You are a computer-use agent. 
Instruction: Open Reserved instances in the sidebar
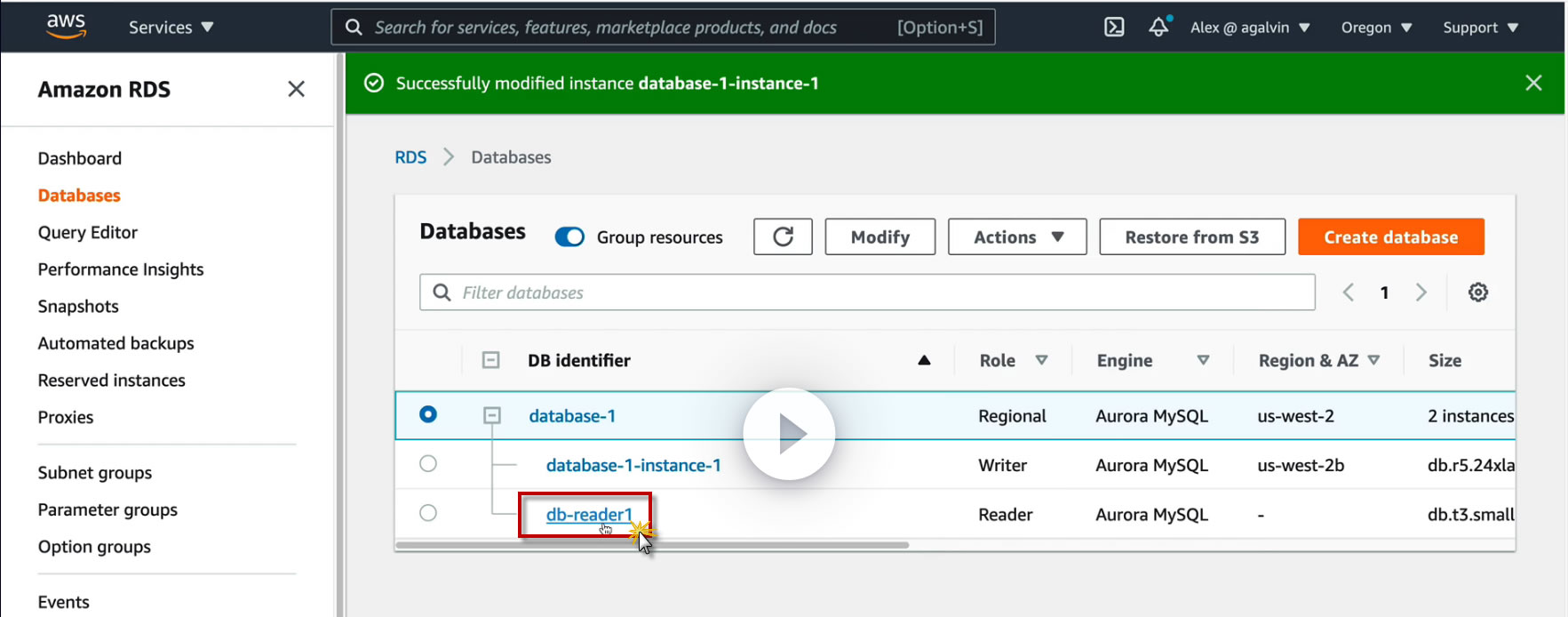coord(112,381)
